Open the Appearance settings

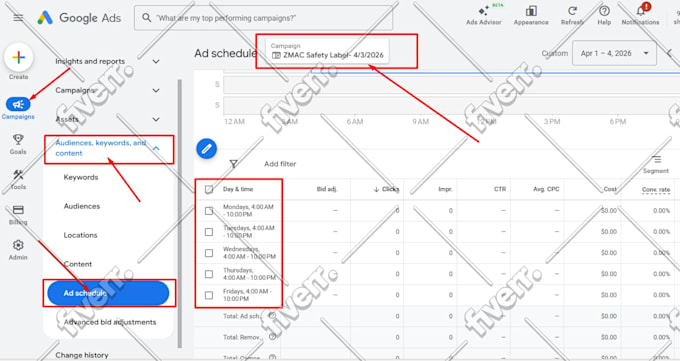click(x=531, y=15)
